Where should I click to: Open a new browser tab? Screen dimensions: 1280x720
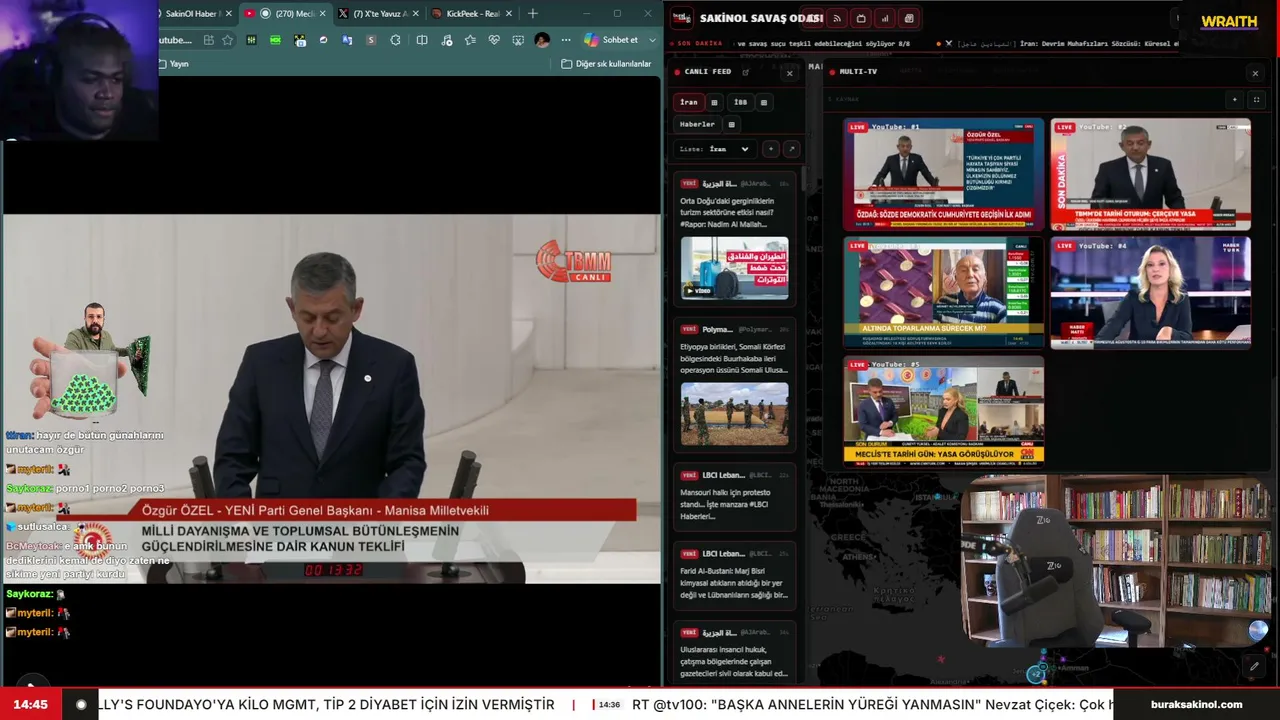pos(532,14)
